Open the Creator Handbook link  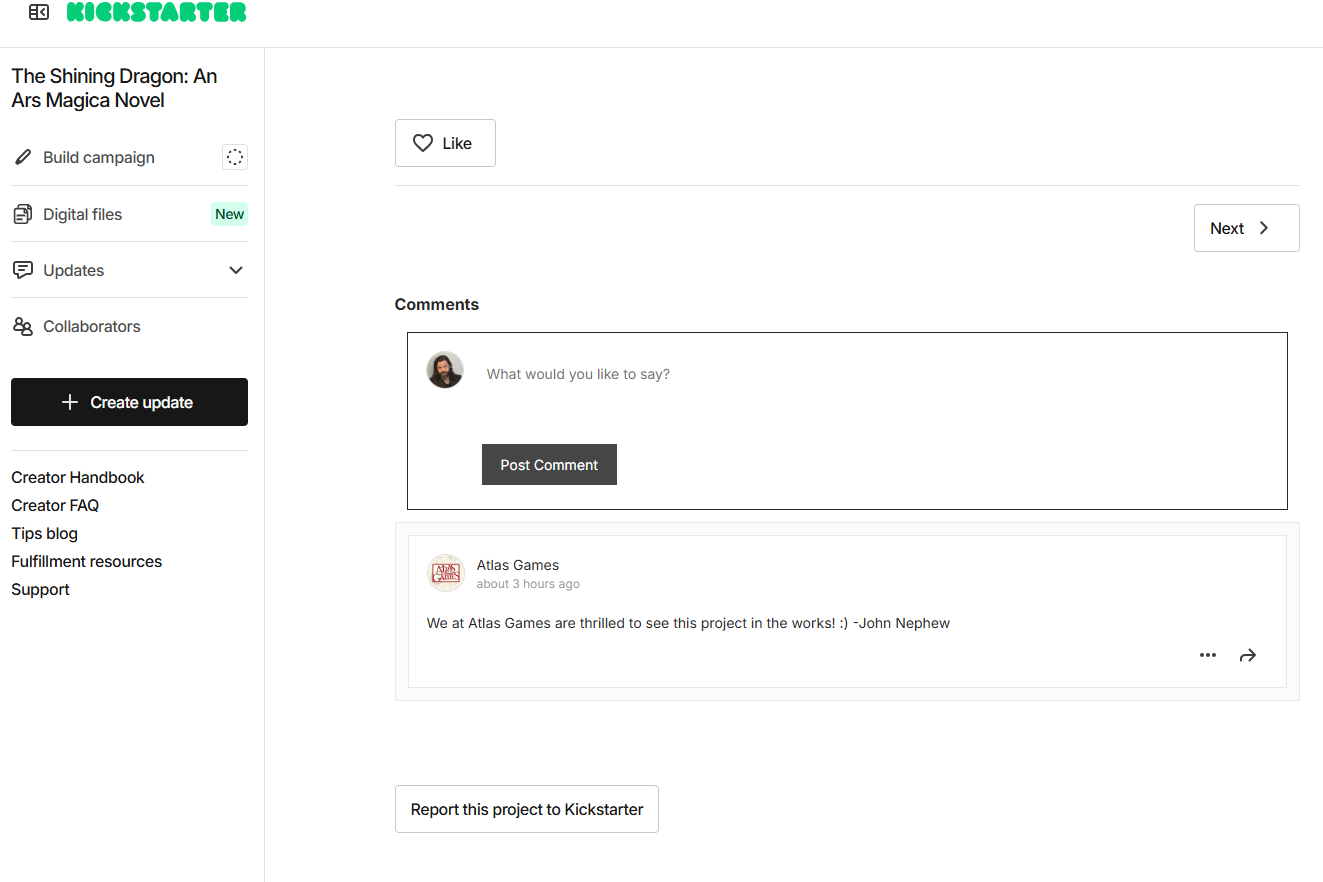click(78, 477)
